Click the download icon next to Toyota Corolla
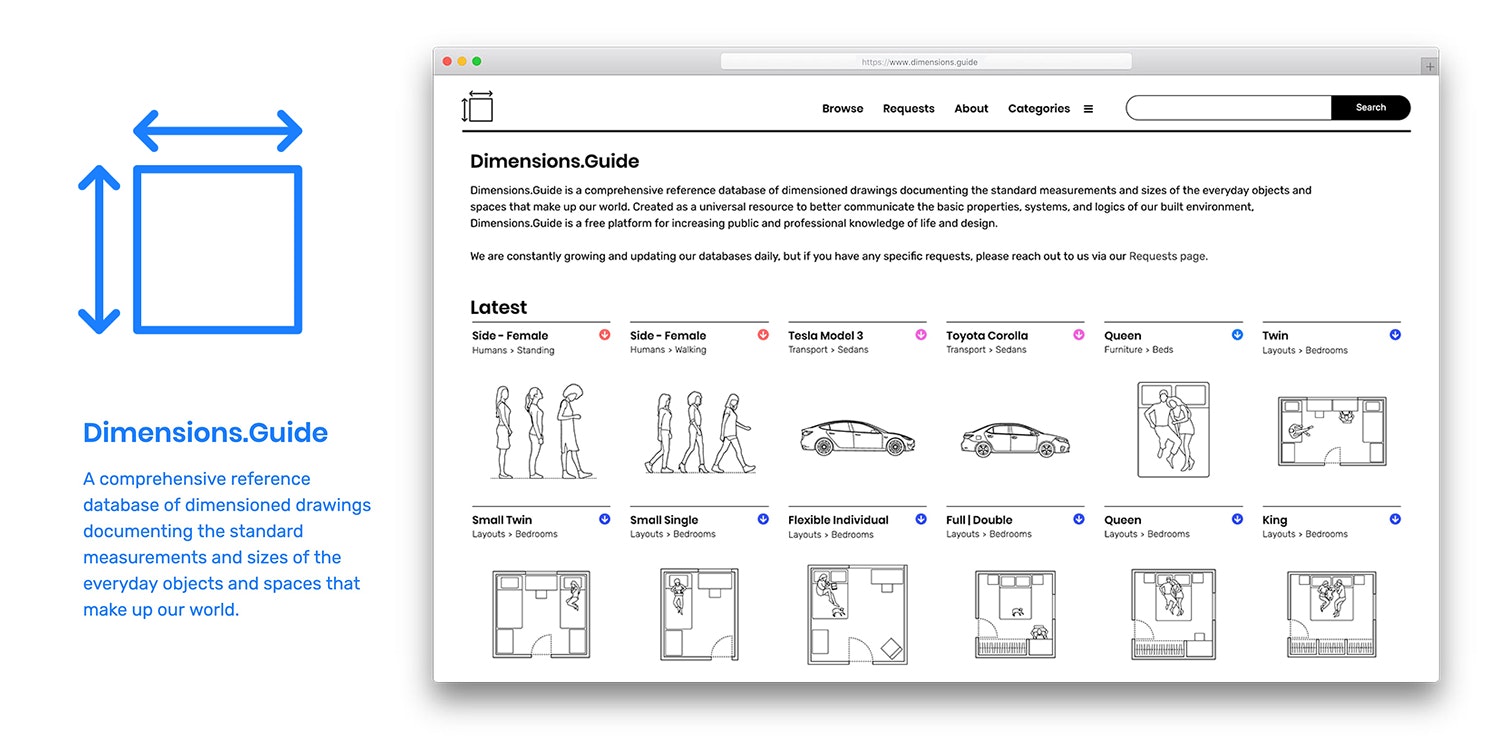The width and height of the screenshot is (1500, 750). click(x=1078, y=336)
